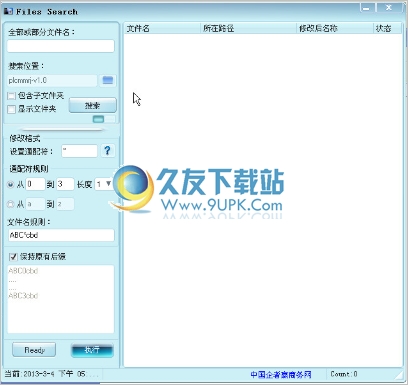
Task: Click the wildcard character input field
Action: (x=79, y=151)
